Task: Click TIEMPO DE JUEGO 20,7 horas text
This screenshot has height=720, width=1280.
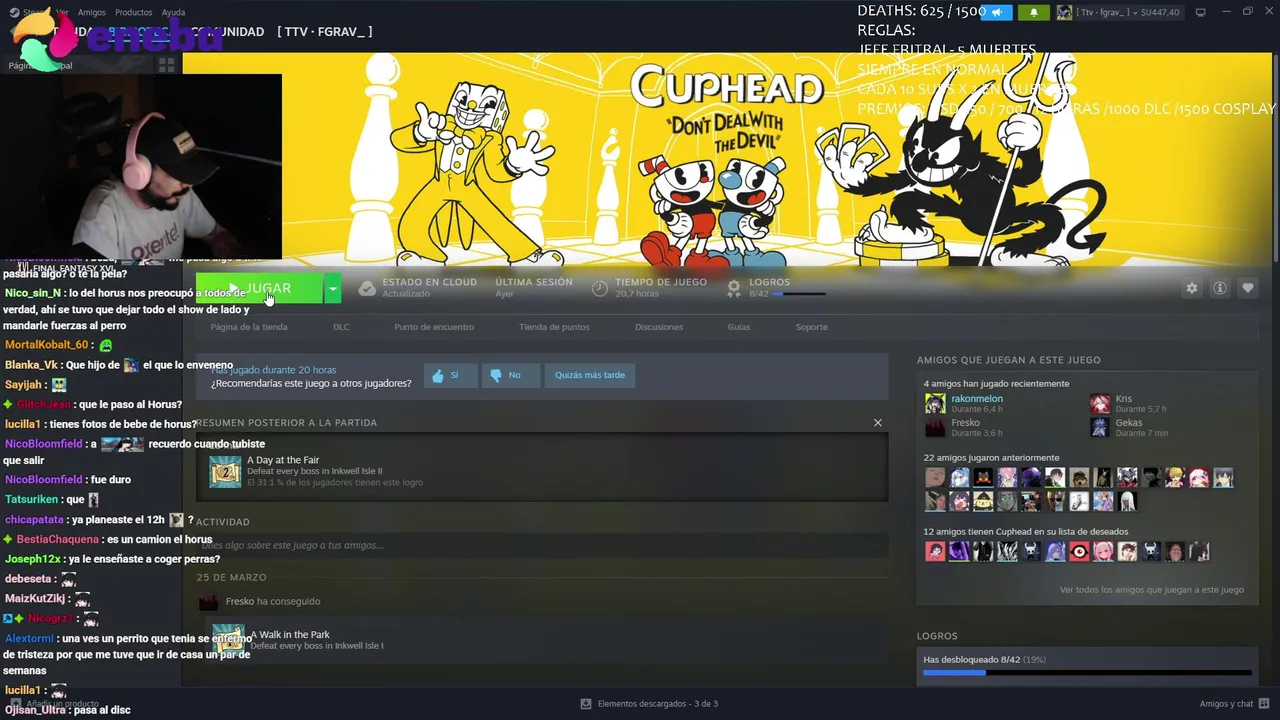Action: 661,288
